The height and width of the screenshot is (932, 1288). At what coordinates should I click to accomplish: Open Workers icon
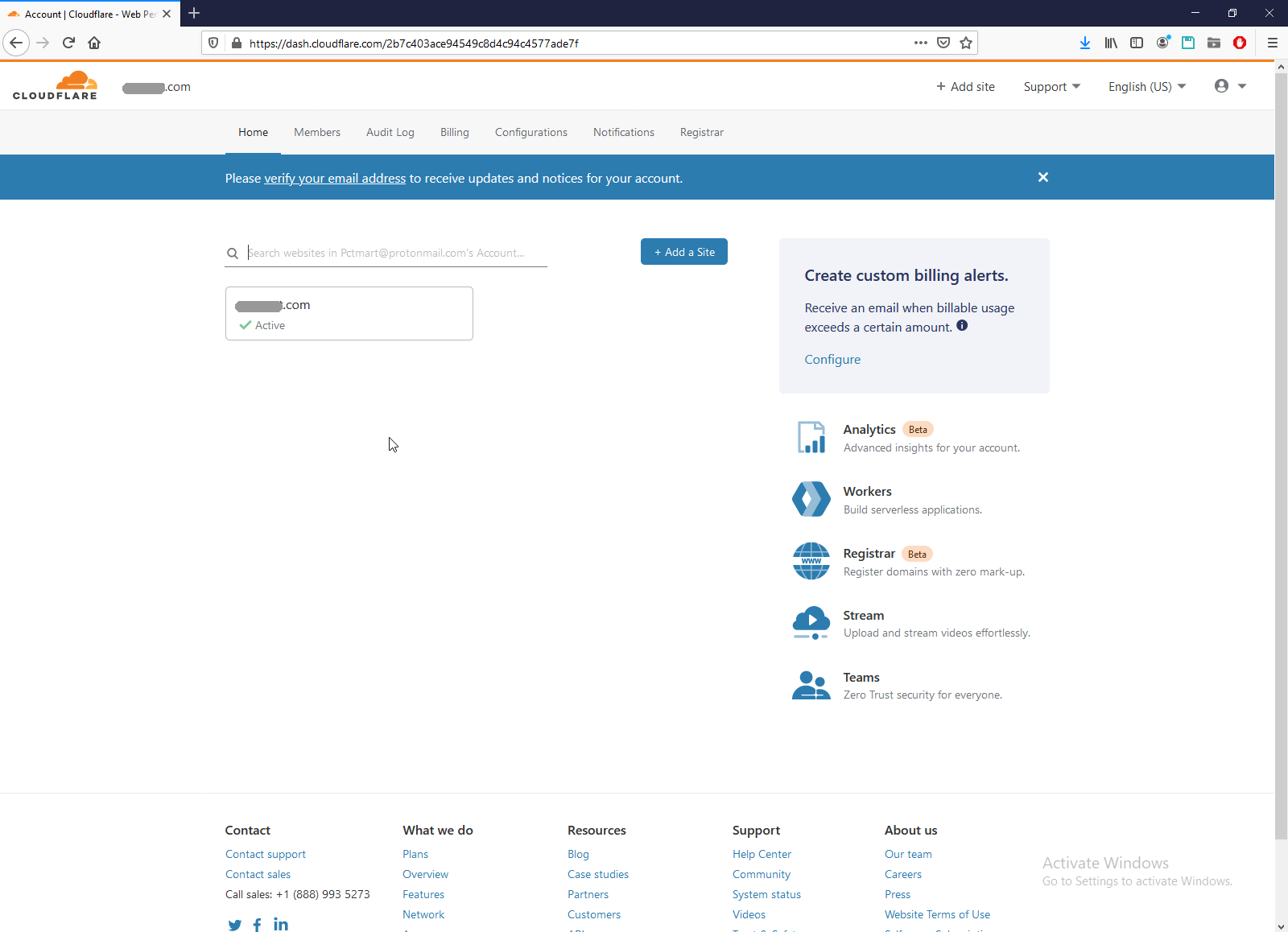coord(811,499)
